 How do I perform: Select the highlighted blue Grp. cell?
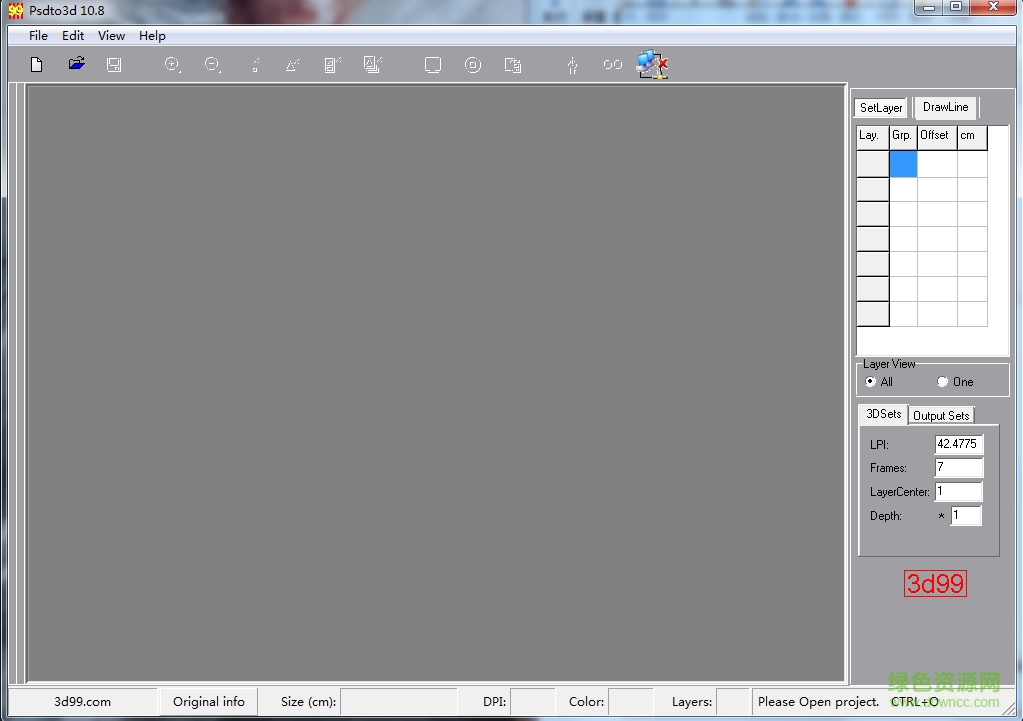pyautogui.click(x=904, y=164)
